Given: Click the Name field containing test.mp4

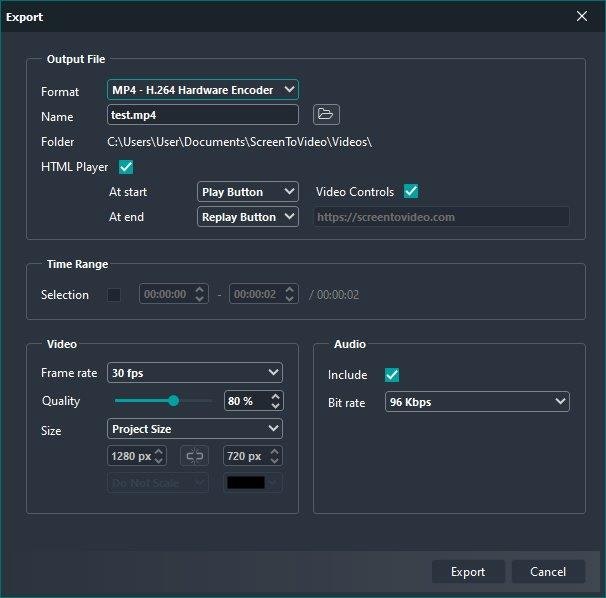Looking at the screenshot, I should tap(203, 114).
